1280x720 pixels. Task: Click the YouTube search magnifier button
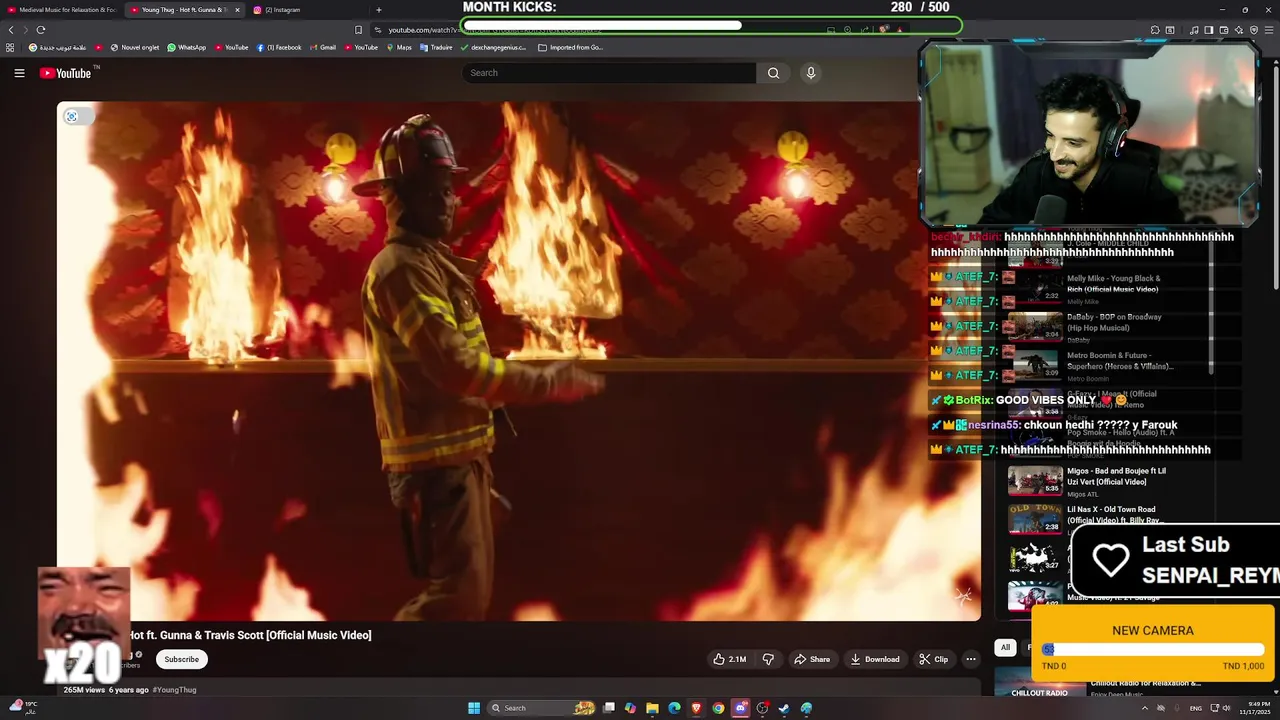pos(773,73)
